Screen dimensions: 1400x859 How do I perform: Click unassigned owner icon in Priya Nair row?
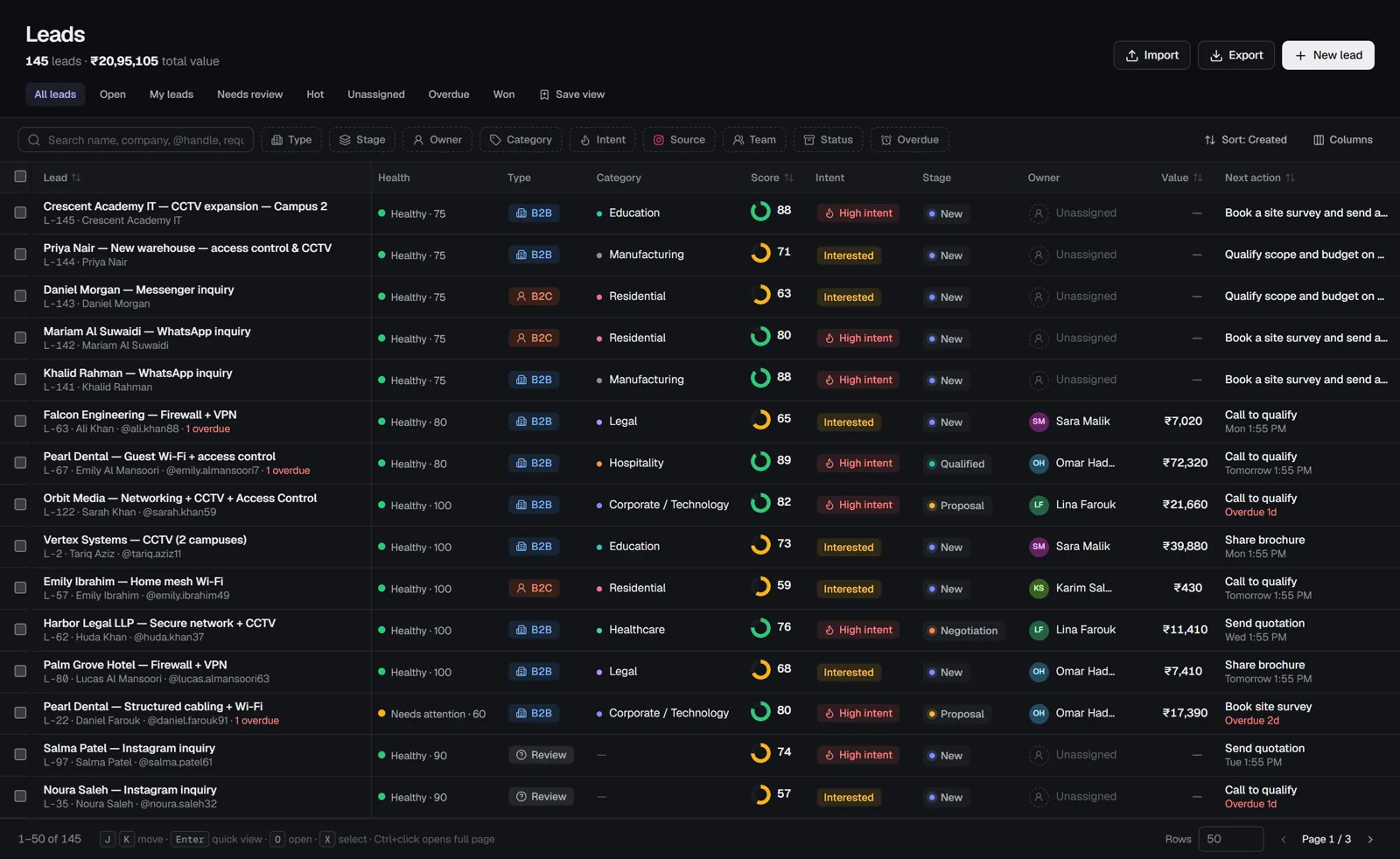pyautogui.click(x=1039, y=255)
